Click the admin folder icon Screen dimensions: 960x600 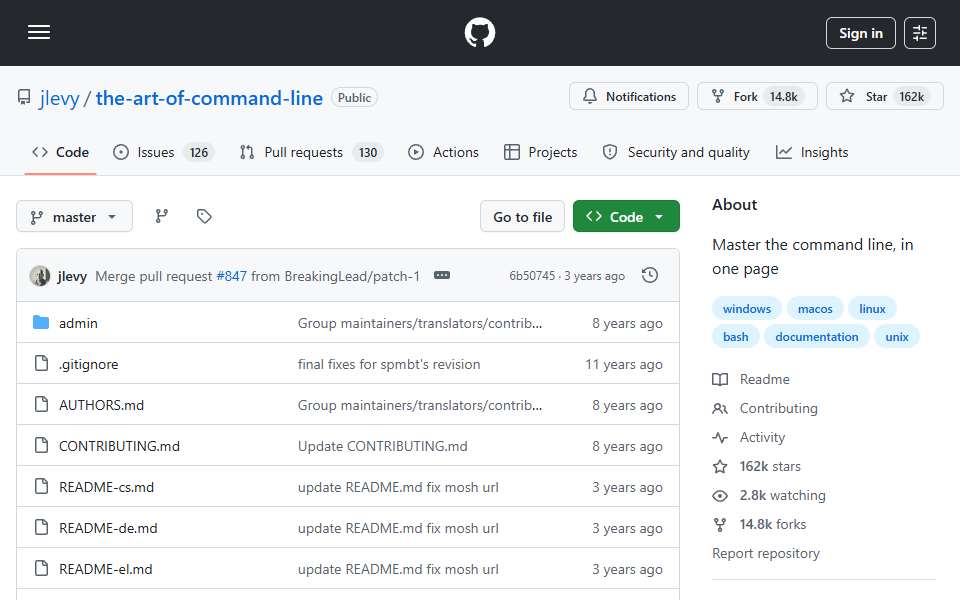(41, 322)
